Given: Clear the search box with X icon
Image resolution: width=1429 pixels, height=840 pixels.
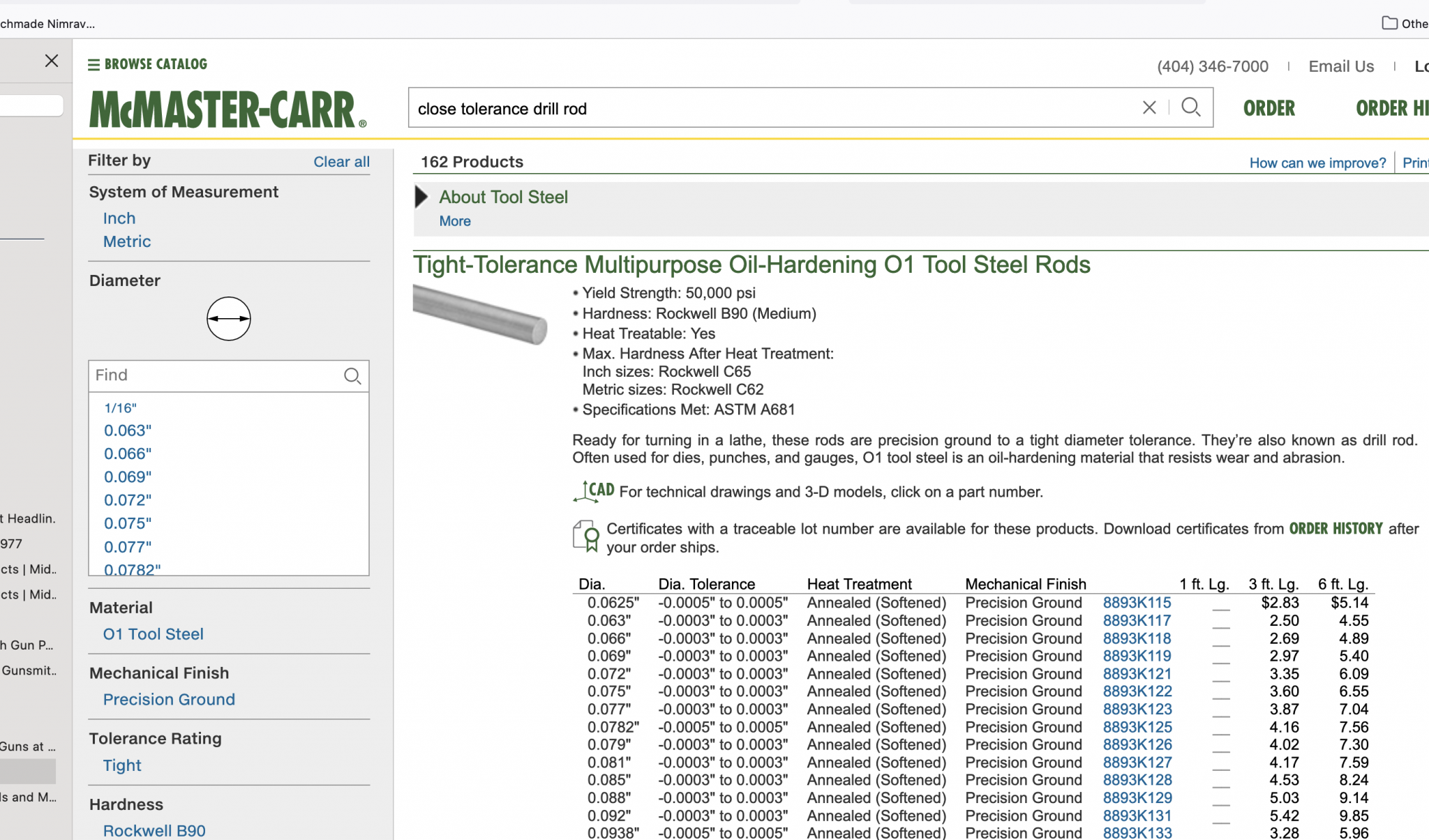Looking at the screenshot, I should tap(1149, 107).
